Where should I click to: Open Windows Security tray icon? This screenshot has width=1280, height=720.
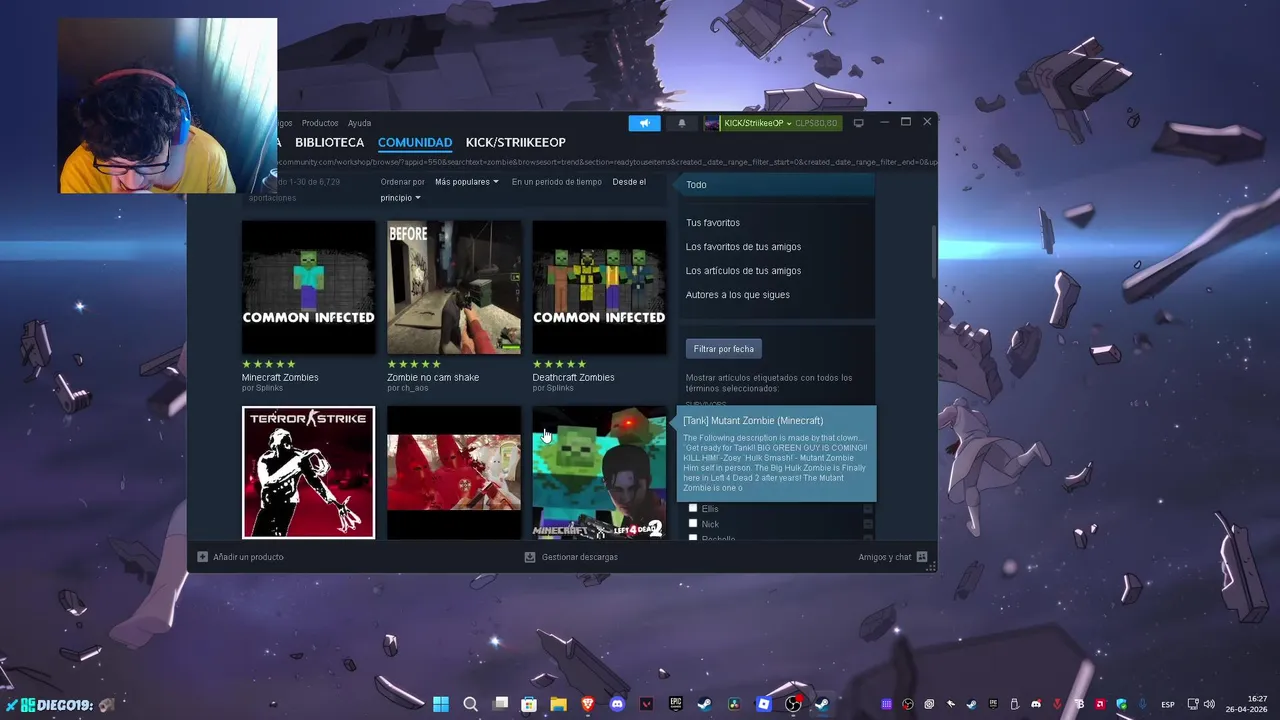(x=1121, y=704)
